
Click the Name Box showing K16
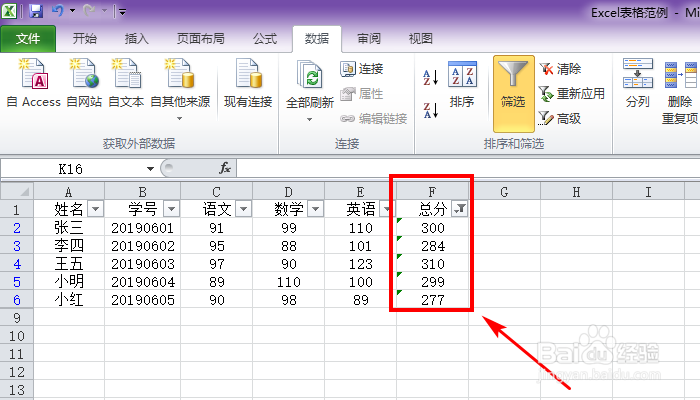tap(71, 169)
